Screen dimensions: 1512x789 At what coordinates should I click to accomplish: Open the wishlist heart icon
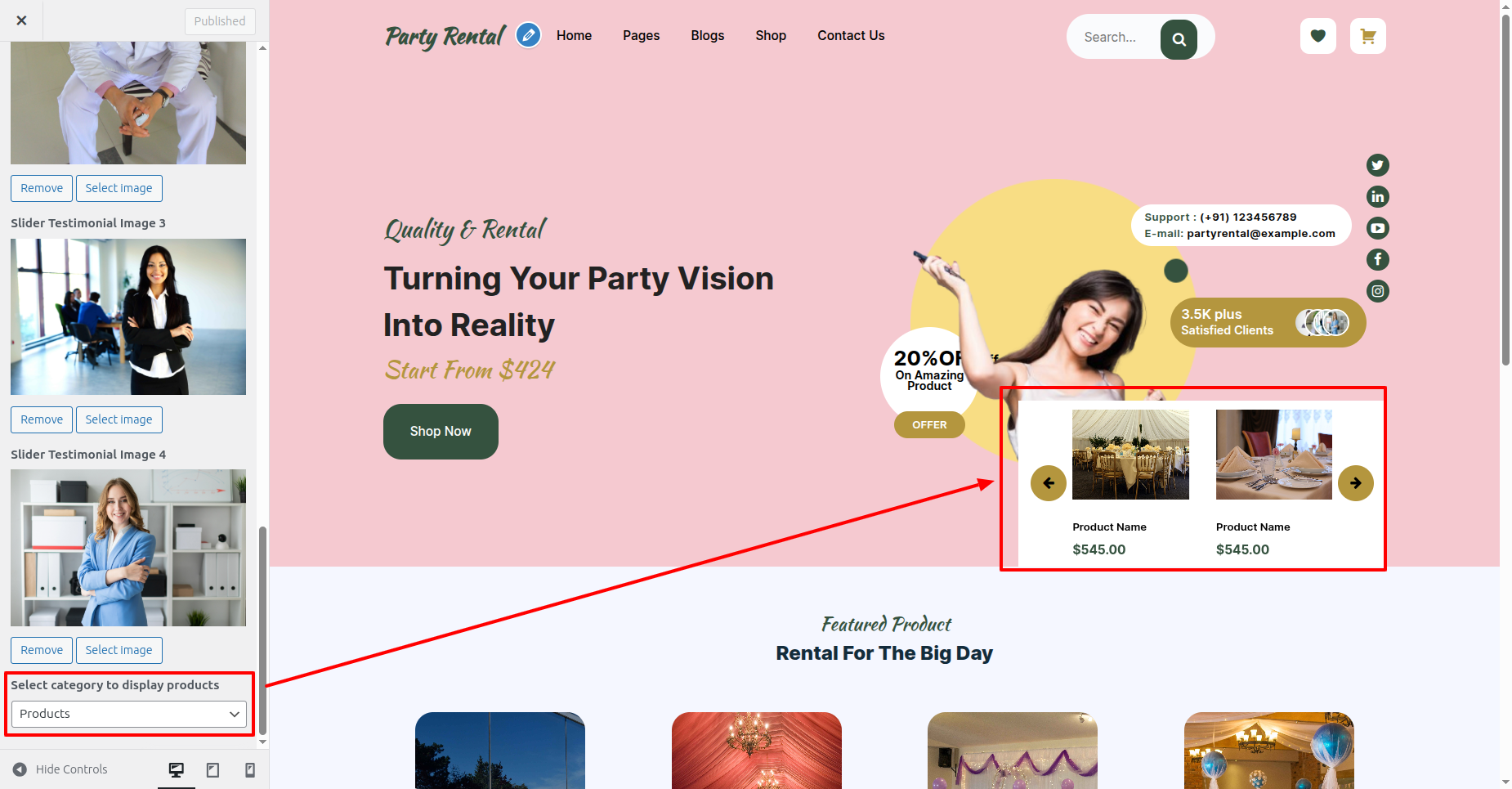(x=1317, y=36)
